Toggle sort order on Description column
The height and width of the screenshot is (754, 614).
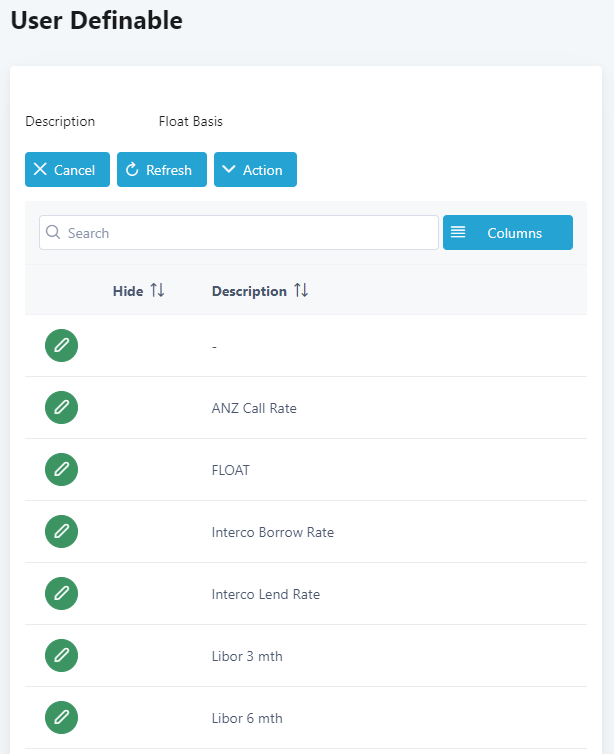301,291
